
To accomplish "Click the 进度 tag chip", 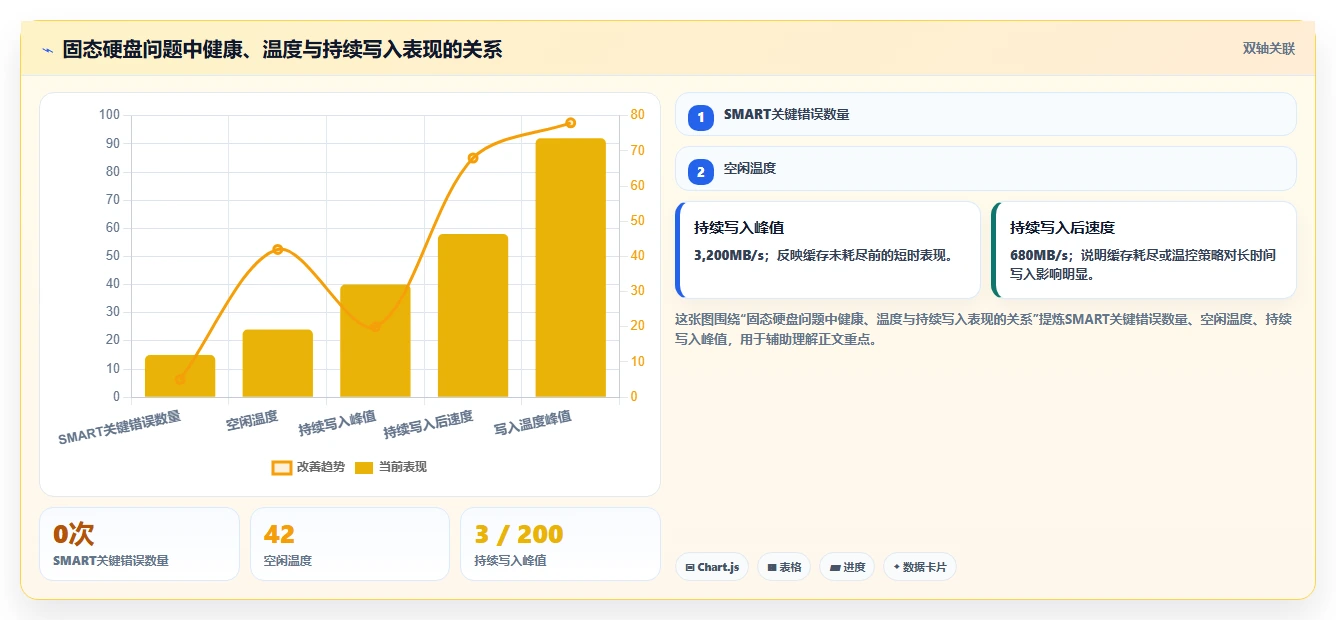I will click(x=847, y=567).
